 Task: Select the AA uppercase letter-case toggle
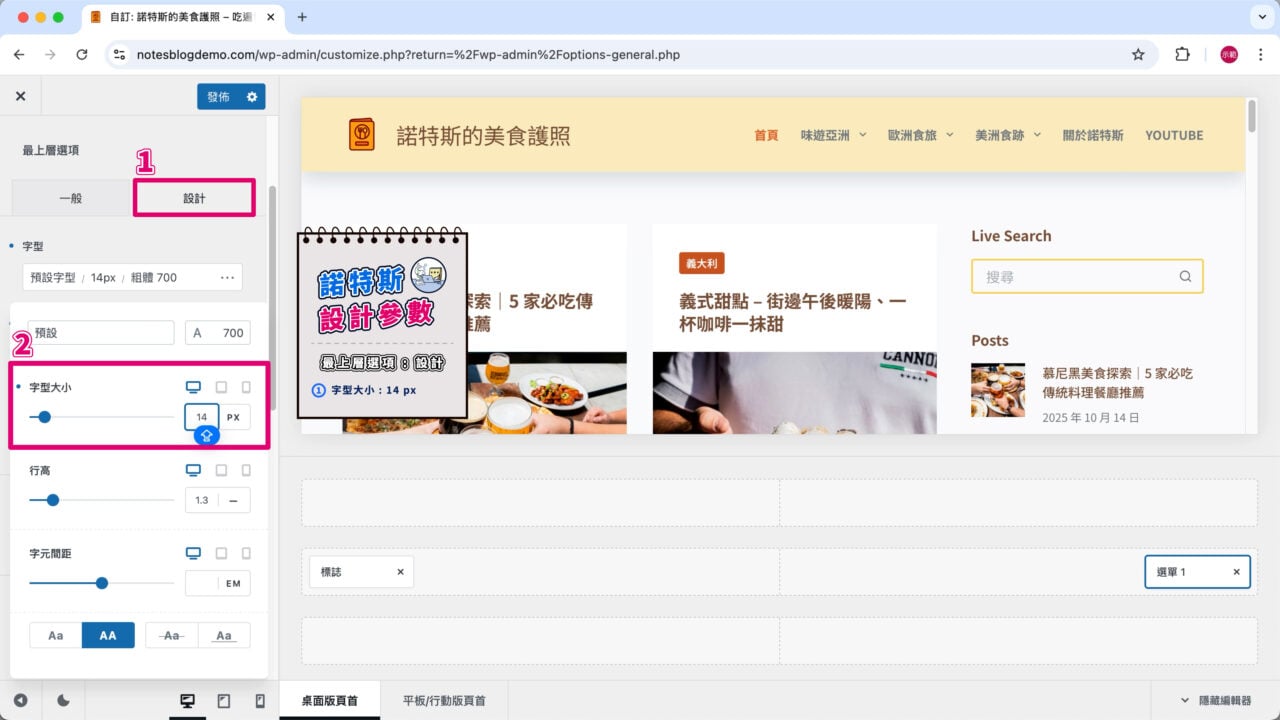(108, 635)
